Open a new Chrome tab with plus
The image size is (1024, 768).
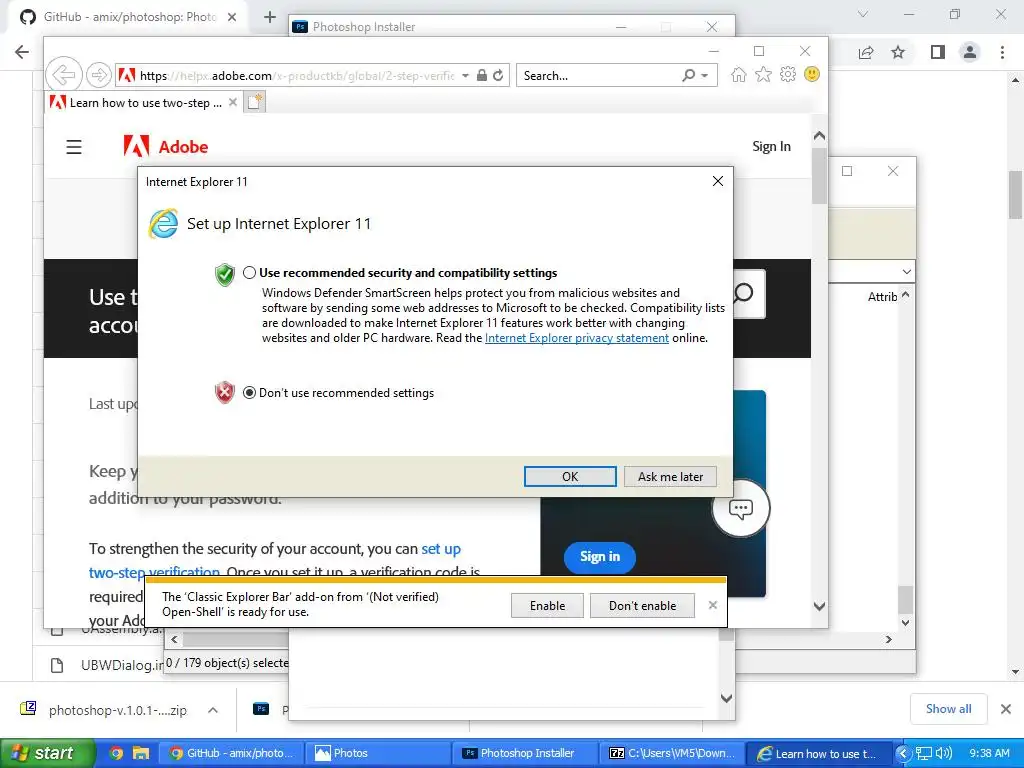pyautogui.click(x=270, y=18)
